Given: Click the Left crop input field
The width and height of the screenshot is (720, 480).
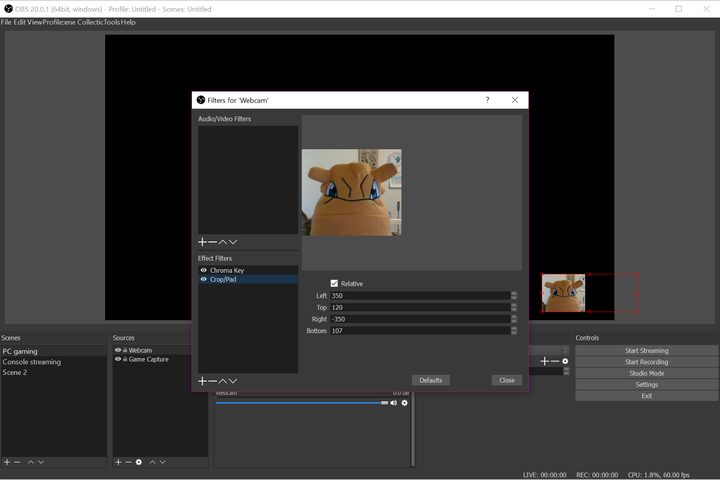Looking at the screenshot, I should point(420,295).
